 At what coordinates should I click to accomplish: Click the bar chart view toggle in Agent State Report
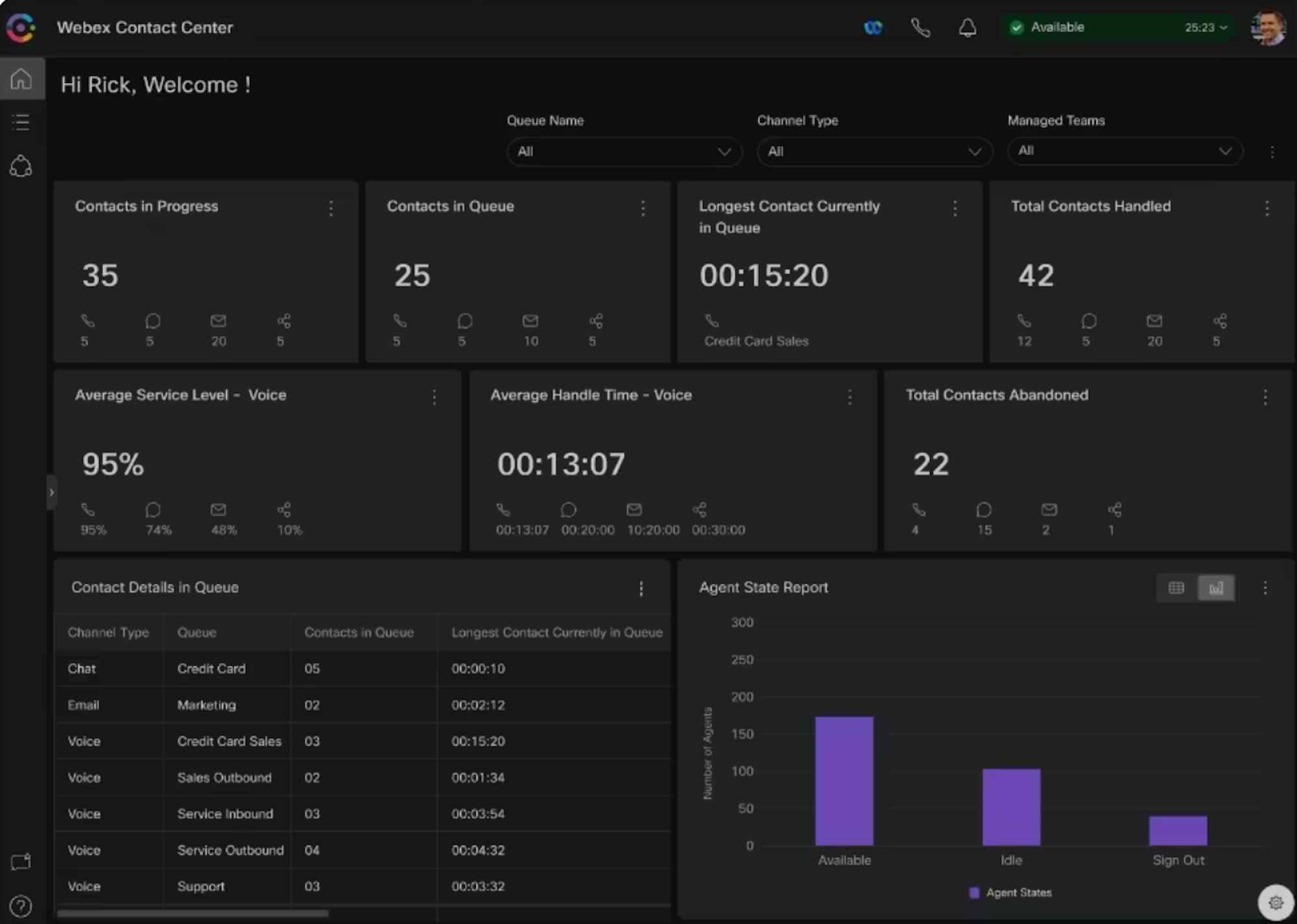[x=1217, y=588]
